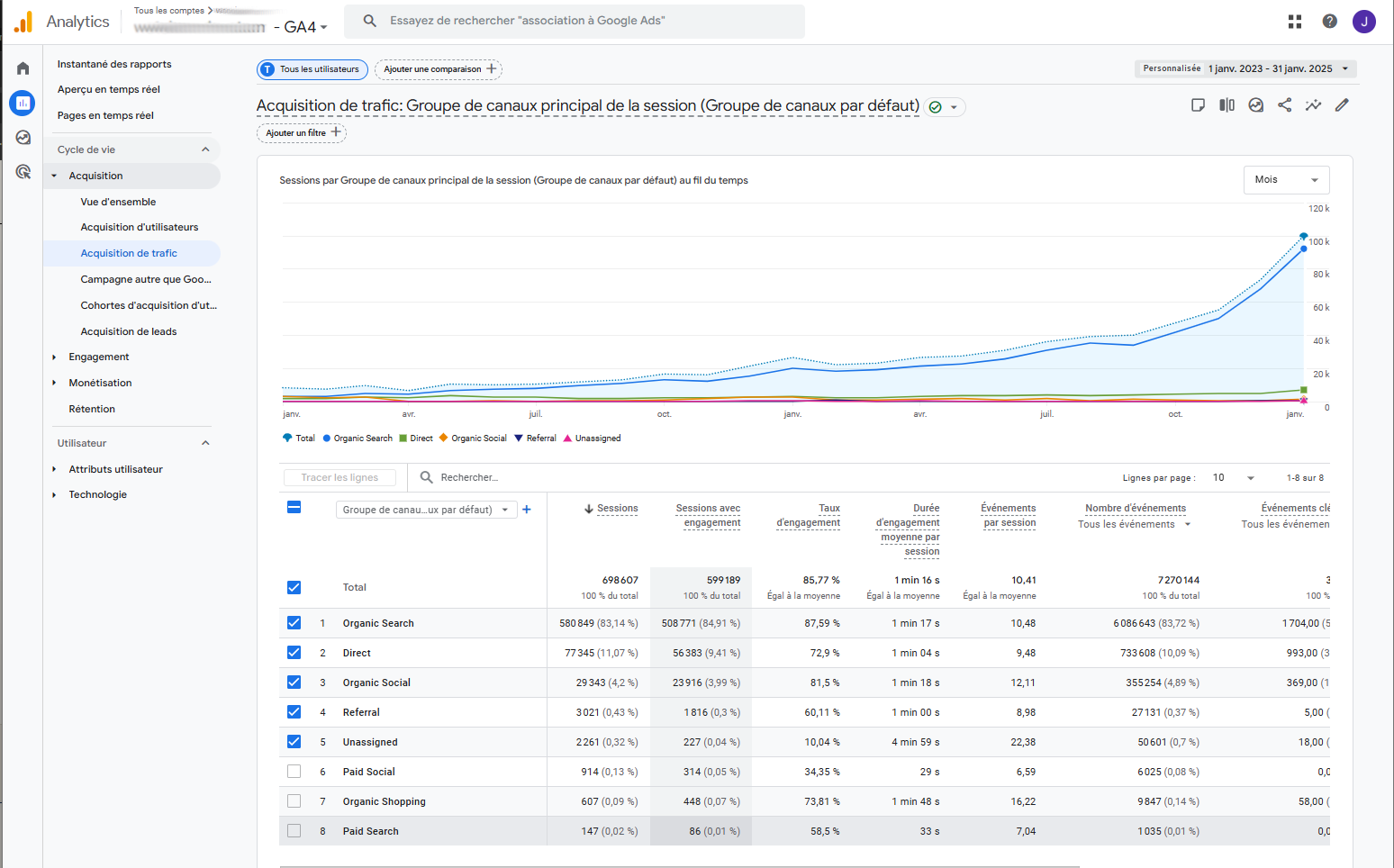Click Ajouter un filtre button

tap(302, 132)
